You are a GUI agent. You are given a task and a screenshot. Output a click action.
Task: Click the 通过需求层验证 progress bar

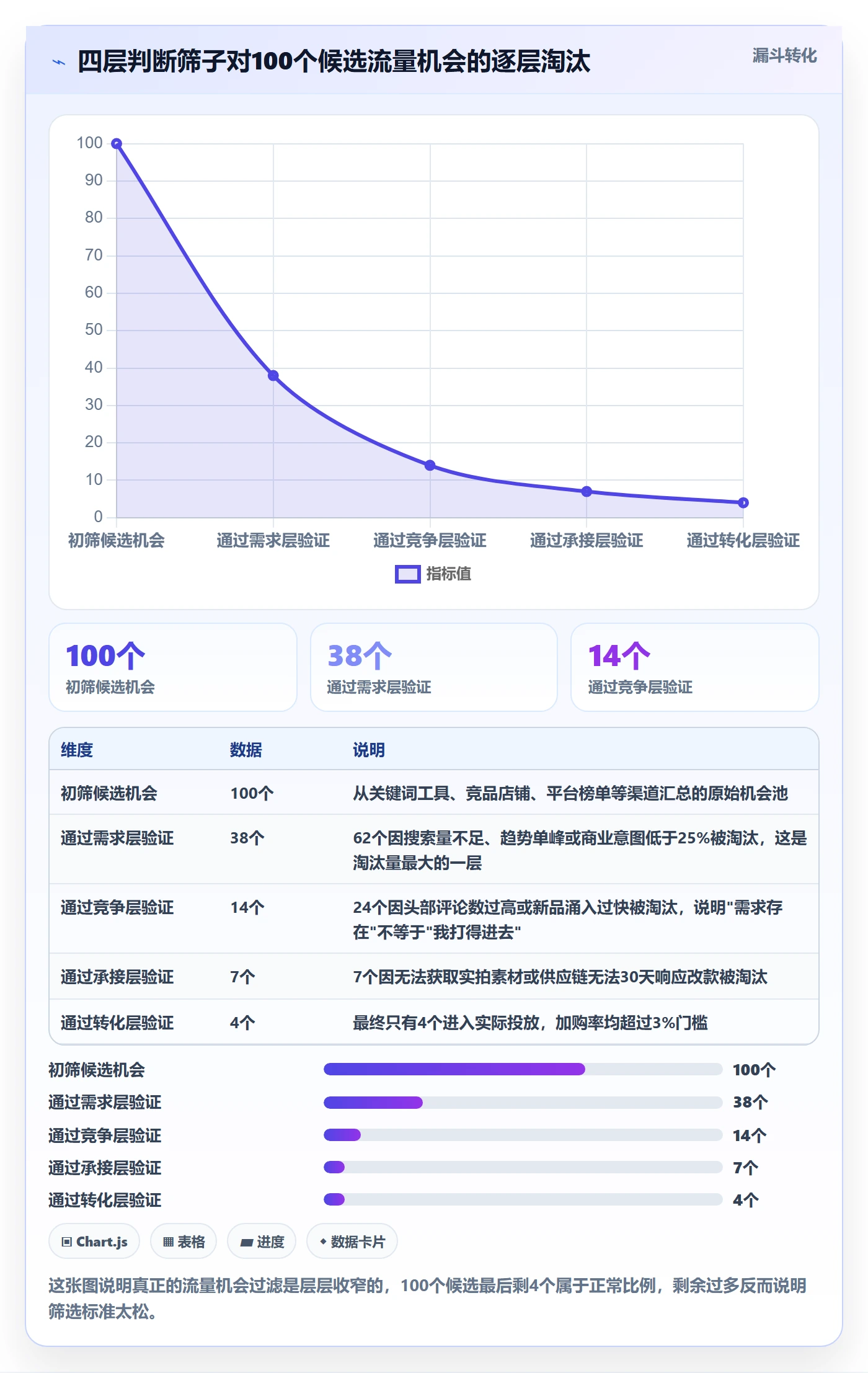coord(523,1102)
